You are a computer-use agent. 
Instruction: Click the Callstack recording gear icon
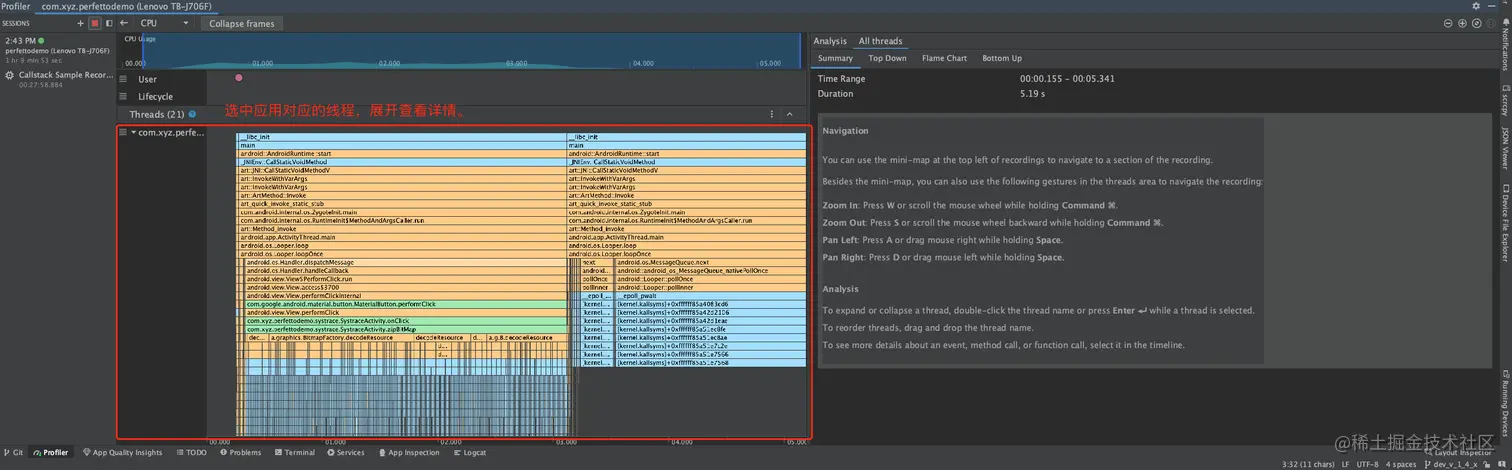(10, 75)
